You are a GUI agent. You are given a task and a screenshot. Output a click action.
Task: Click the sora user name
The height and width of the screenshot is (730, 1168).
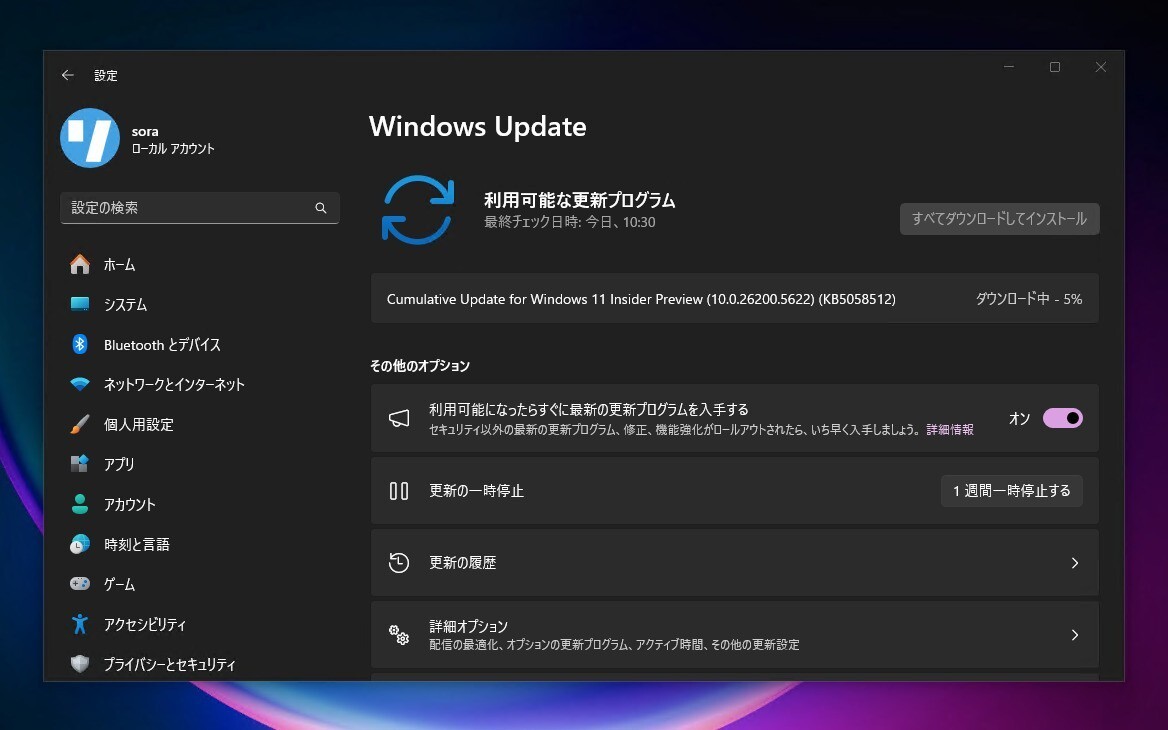click(x=145, y=131)
